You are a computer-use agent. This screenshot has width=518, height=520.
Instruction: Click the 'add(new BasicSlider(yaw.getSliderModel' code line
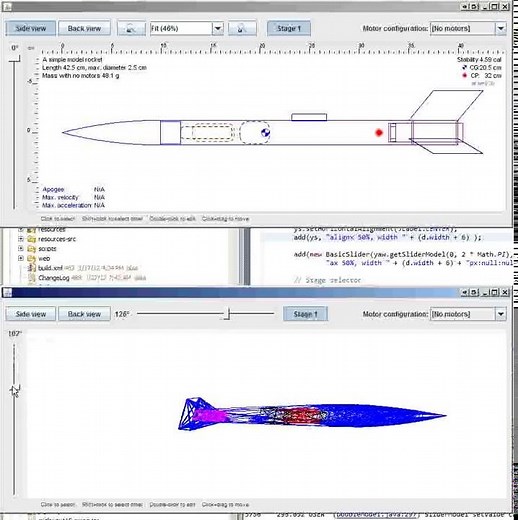click(x=403, y=255)
